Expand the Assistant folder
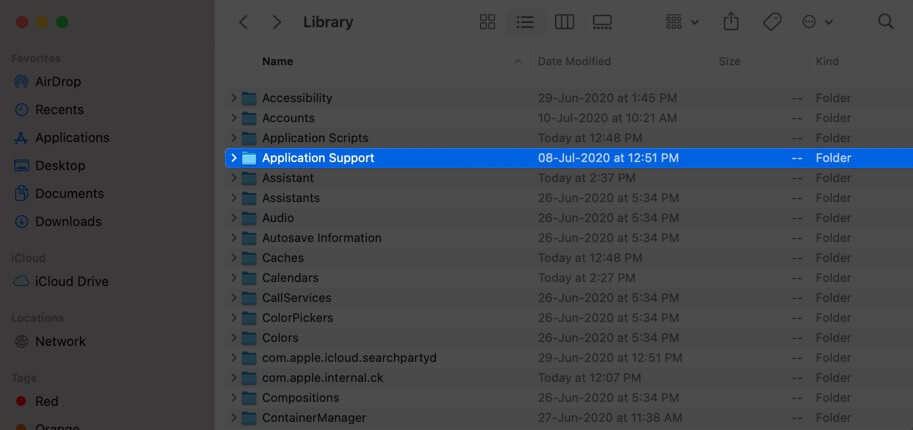This screenshot has height=430, width=913. click(x=233, y=178)
